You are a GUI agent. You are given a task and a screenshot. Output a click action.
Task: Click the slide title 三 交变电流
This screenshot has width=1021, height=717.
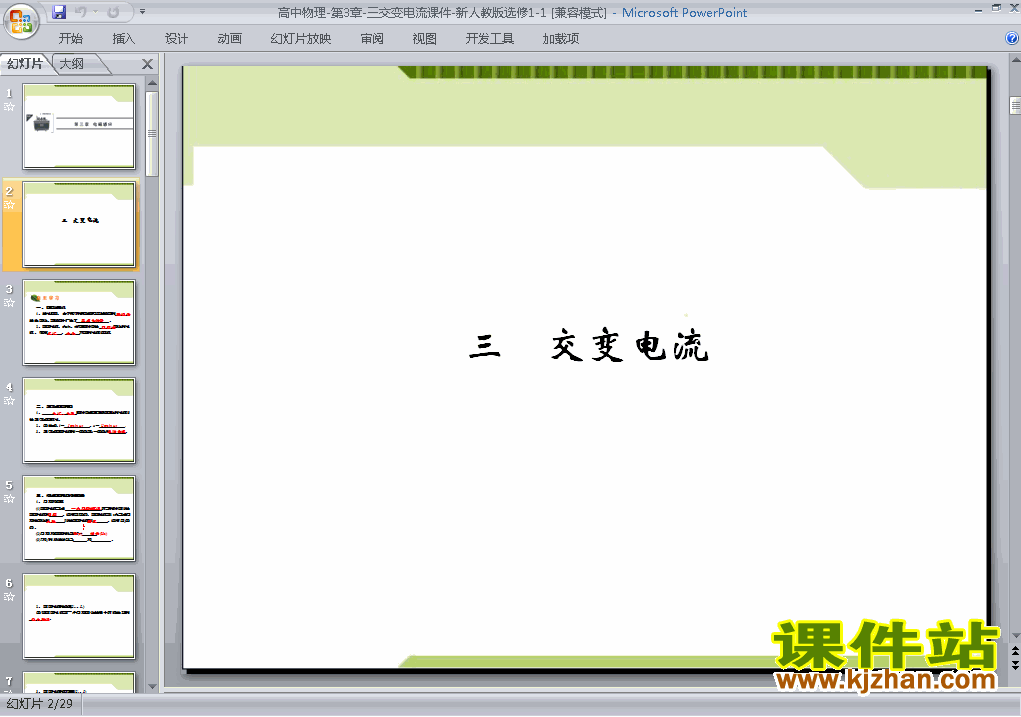[x=588, y=346]
